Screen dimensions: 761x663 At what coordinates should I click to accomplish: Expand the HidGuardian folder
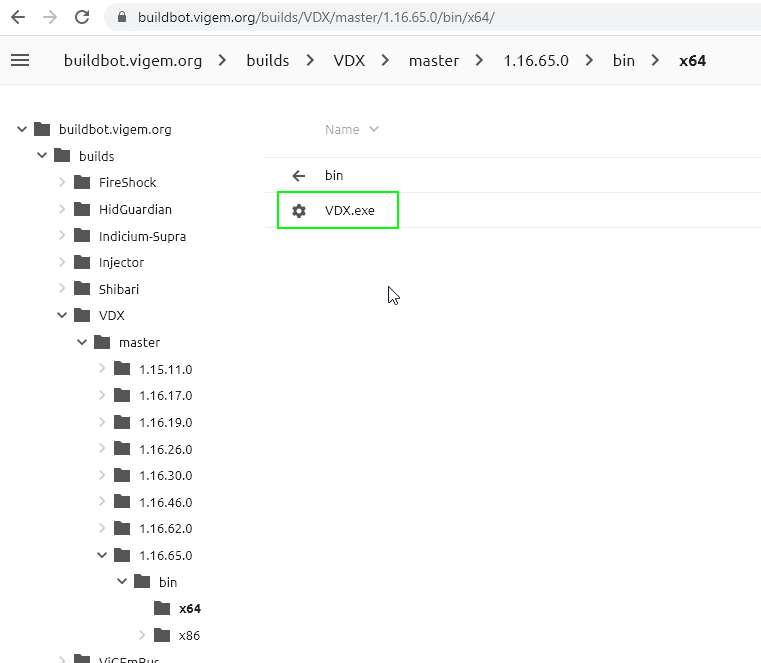(x=62, y=209)
